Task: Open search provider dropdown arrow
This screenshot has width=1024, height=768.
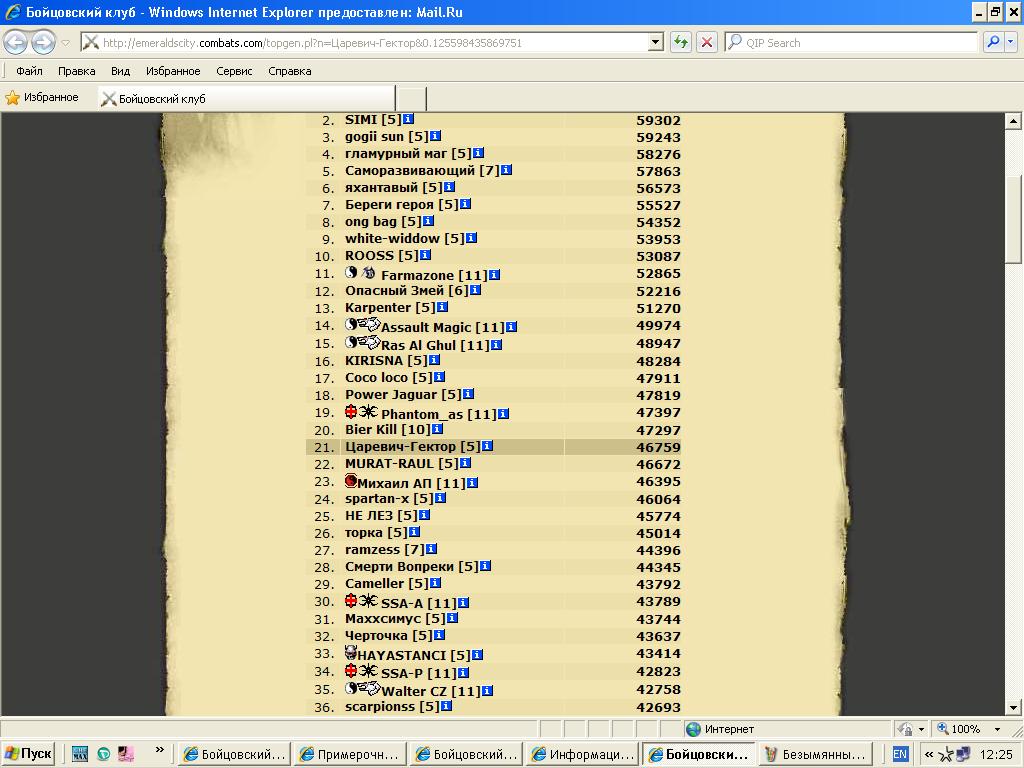Action: click(1010, 42)
